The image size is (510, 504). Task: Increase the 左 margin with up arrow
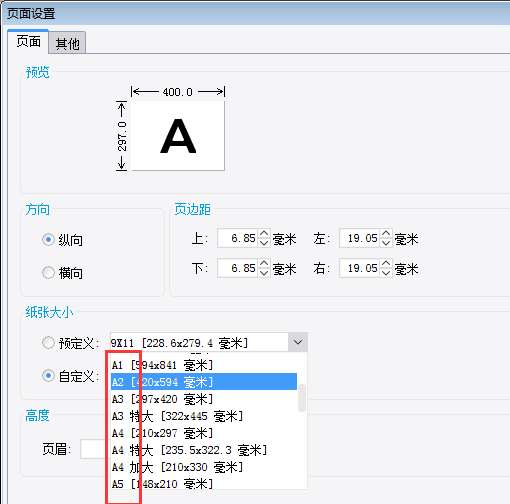point(386,233)
